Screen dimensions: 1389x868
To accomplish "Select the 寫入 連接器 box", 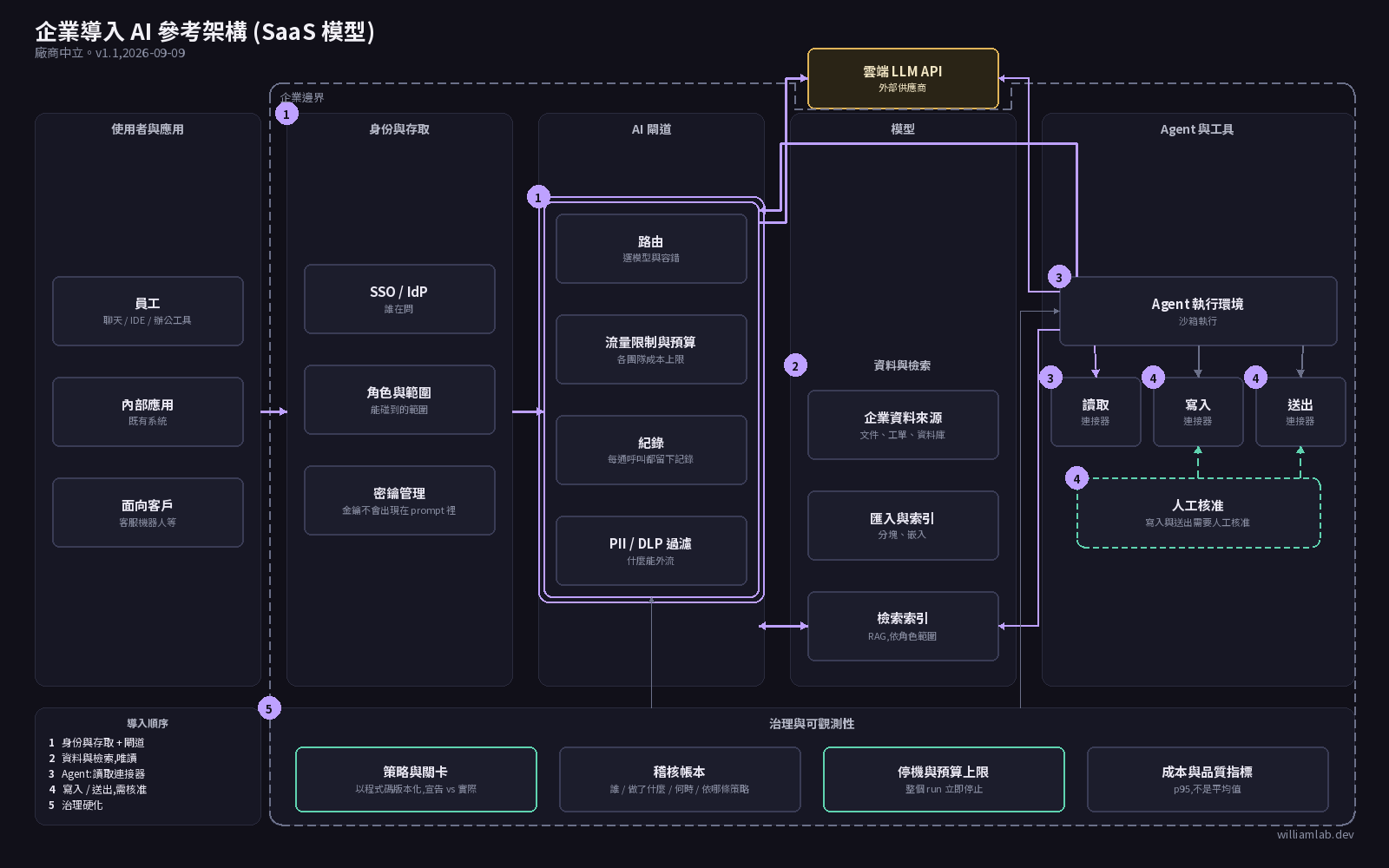I will pos(1198,412).
